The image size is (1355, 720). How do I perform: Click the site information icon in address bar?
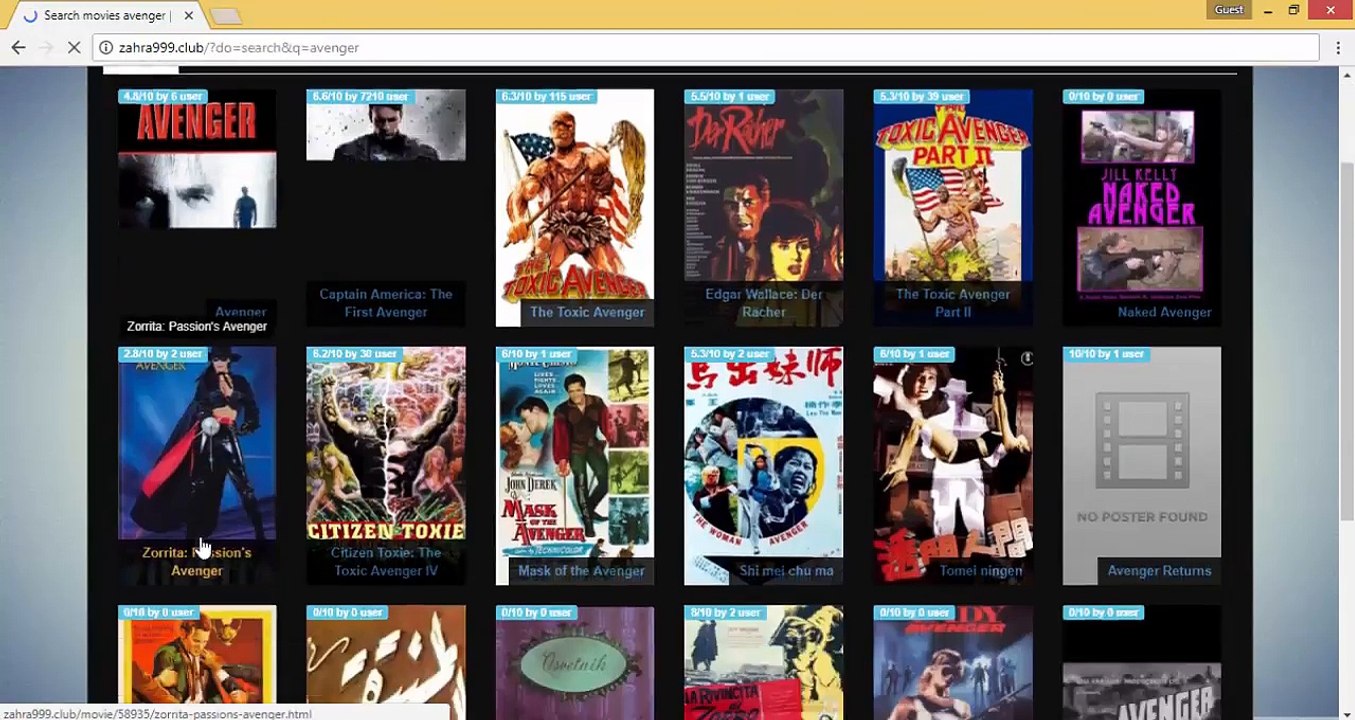106,47
